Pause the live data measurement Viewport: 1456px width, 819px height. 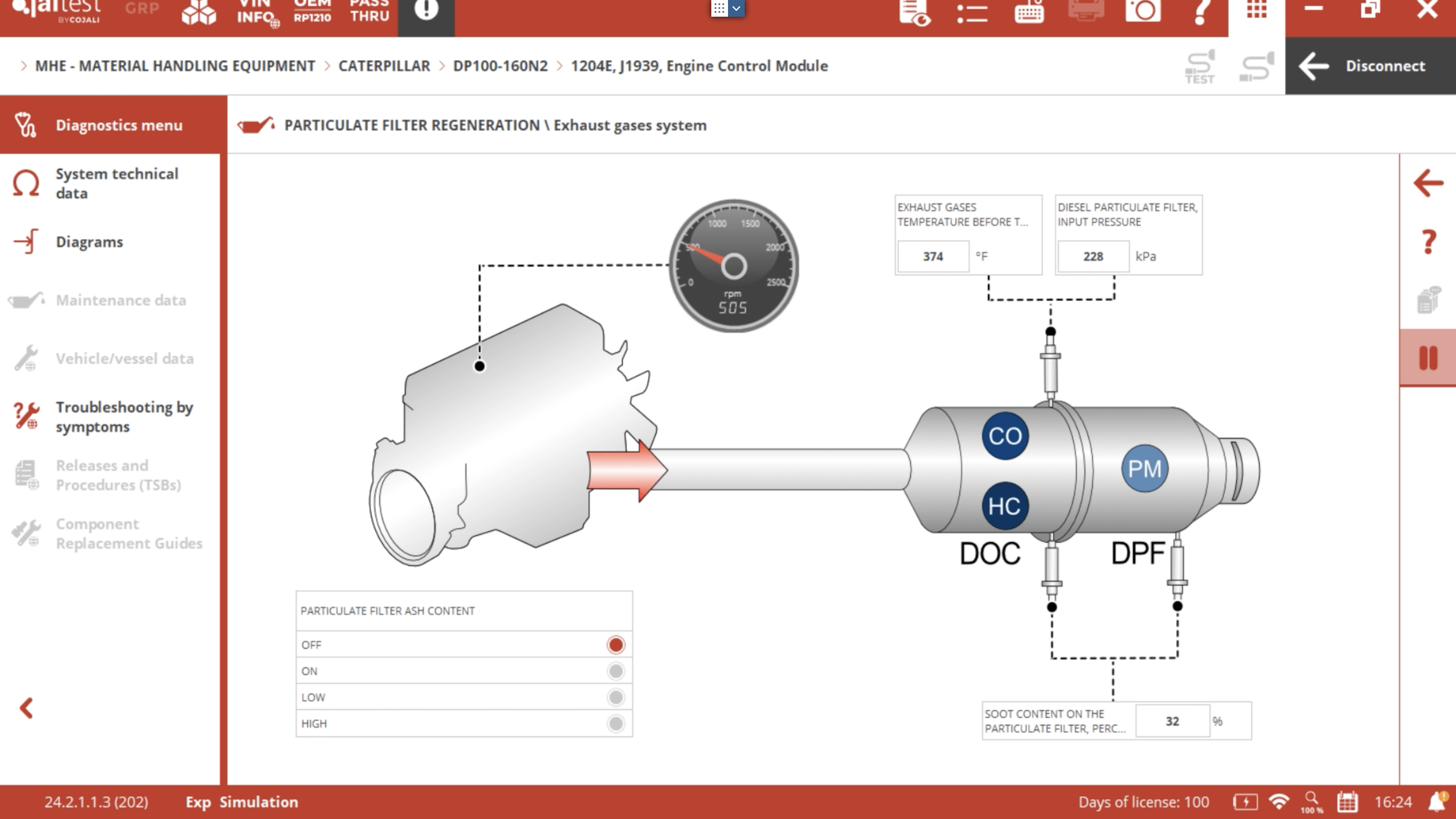(x=1428, y=358)
